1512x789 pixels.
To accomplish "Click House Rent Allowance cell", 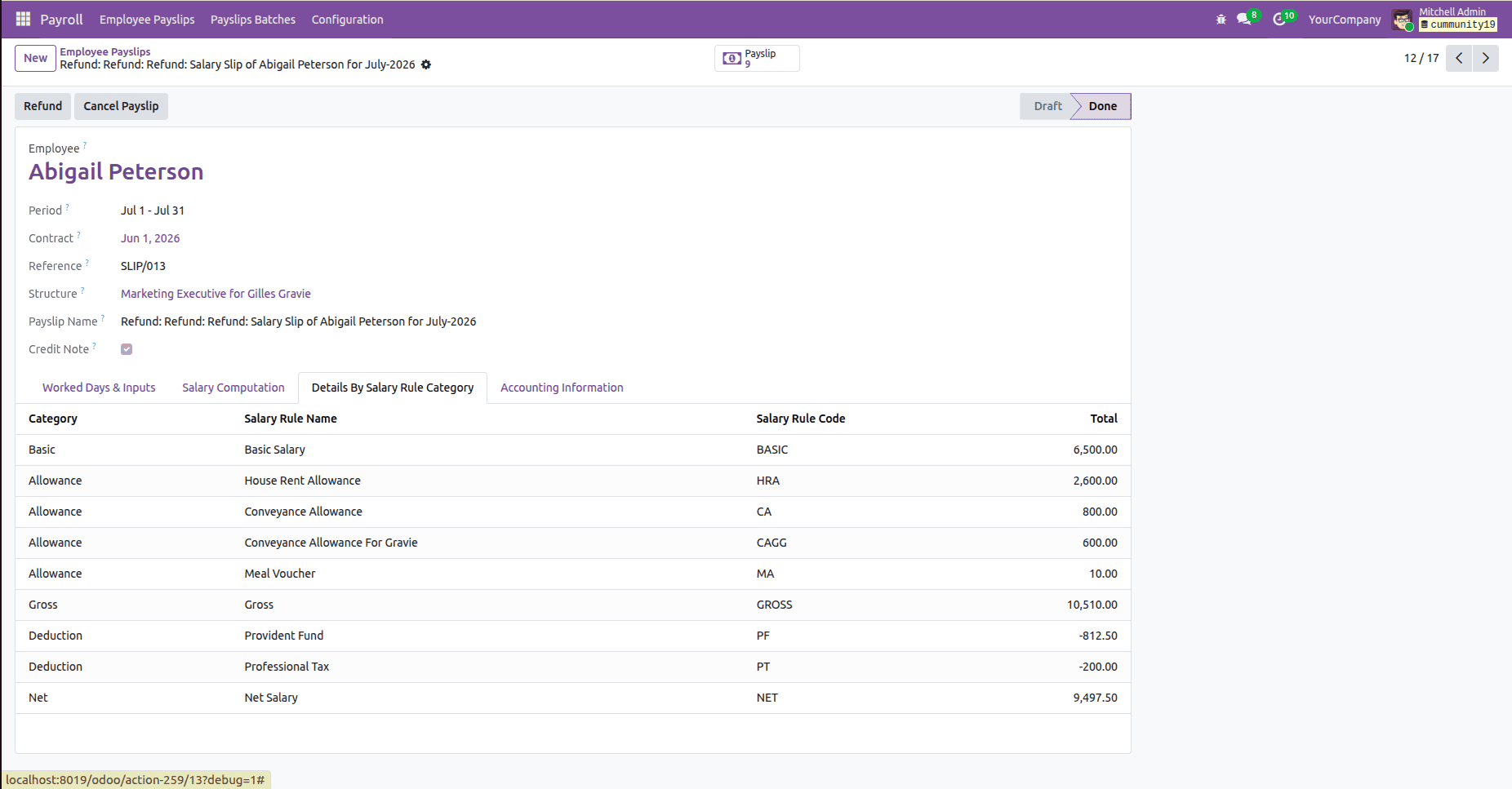I will click(302, 481).
